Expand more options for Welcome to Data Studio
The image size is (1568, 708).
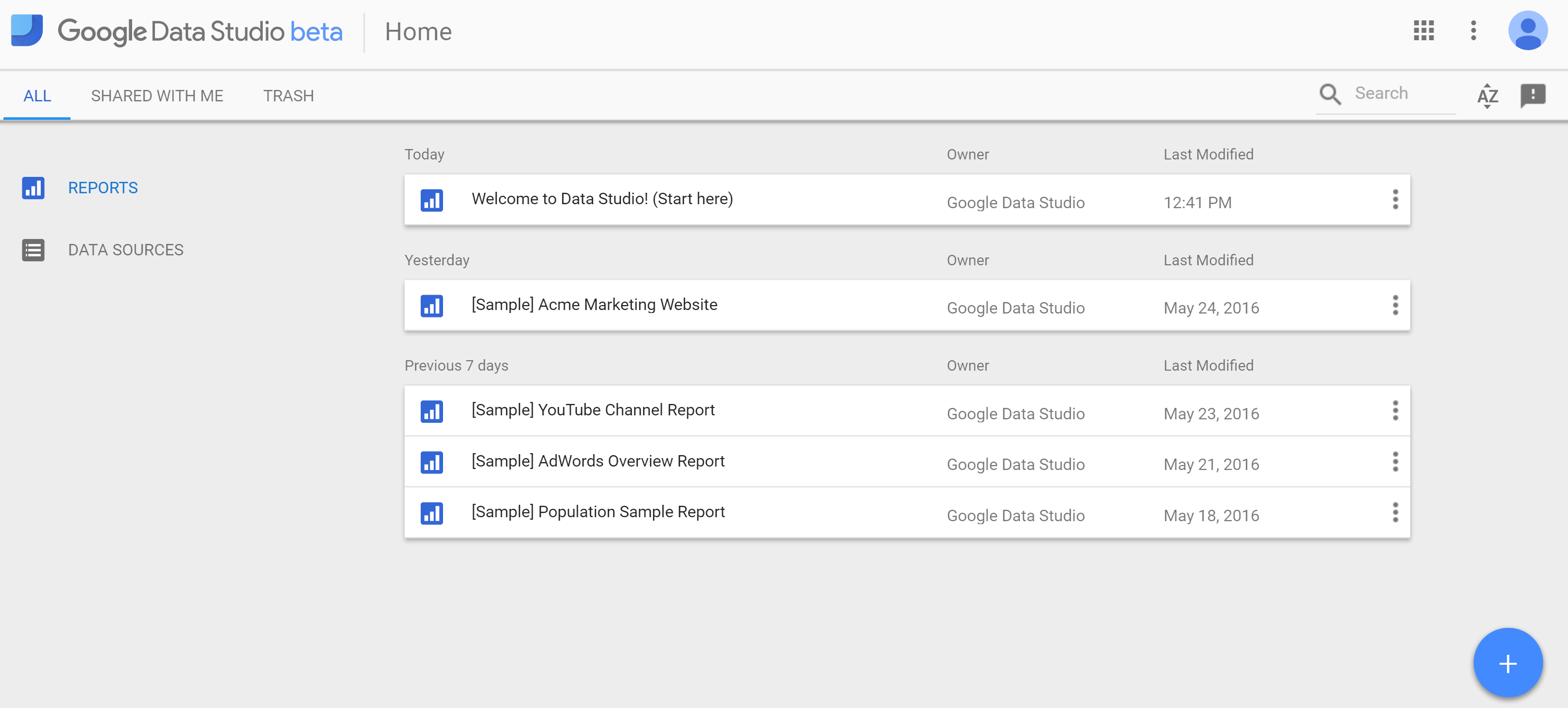pos(1395,200)
